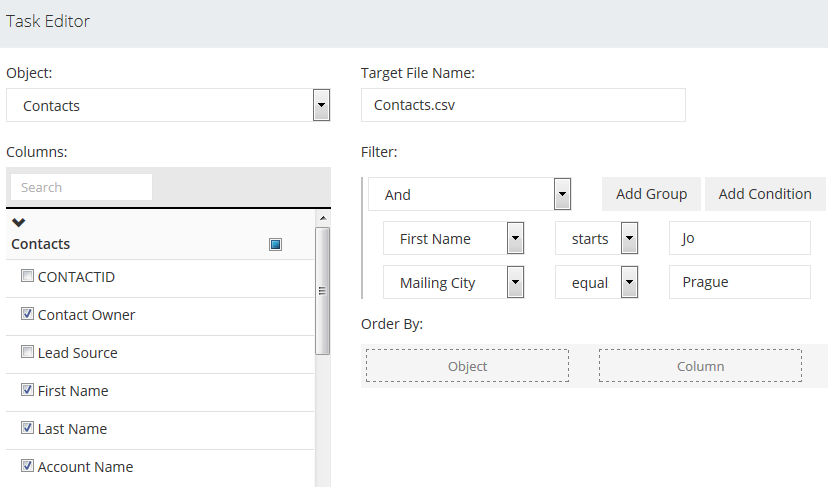This screenshot has width=828, height=487.
Task: Uncheck the First Name column checkbox
Action: (x=27, y=391)
